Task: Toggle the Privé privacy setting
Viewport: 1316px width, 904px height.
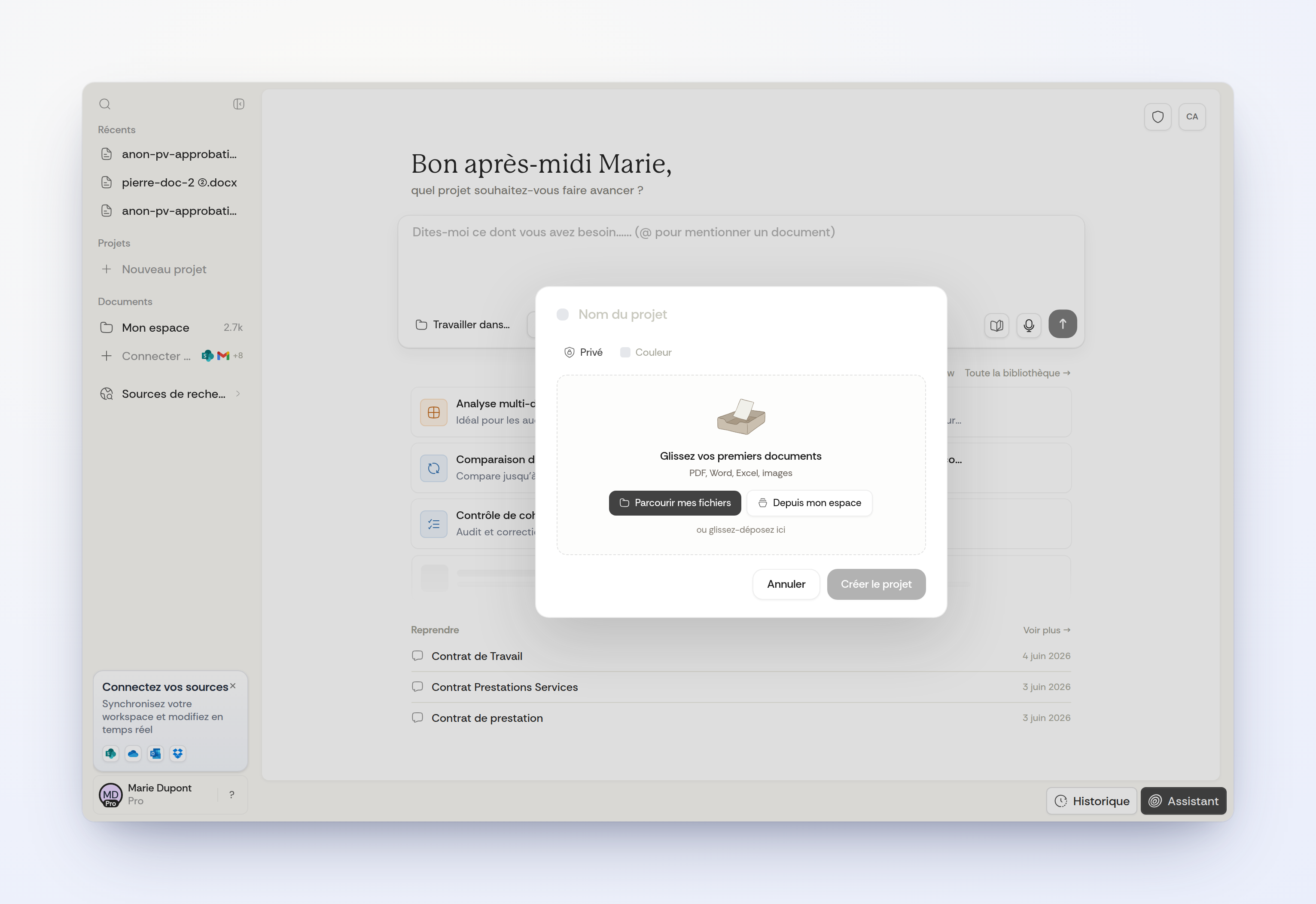Action: 583,352
